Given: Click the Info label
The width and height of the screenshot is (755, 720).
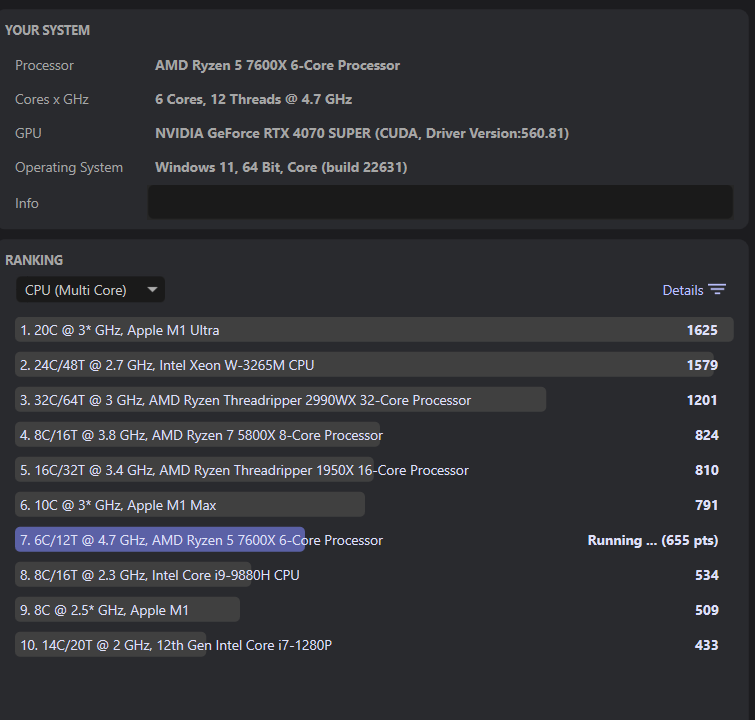Looking at the screenshot, I should pyautogui.click(x=26, y=203).
